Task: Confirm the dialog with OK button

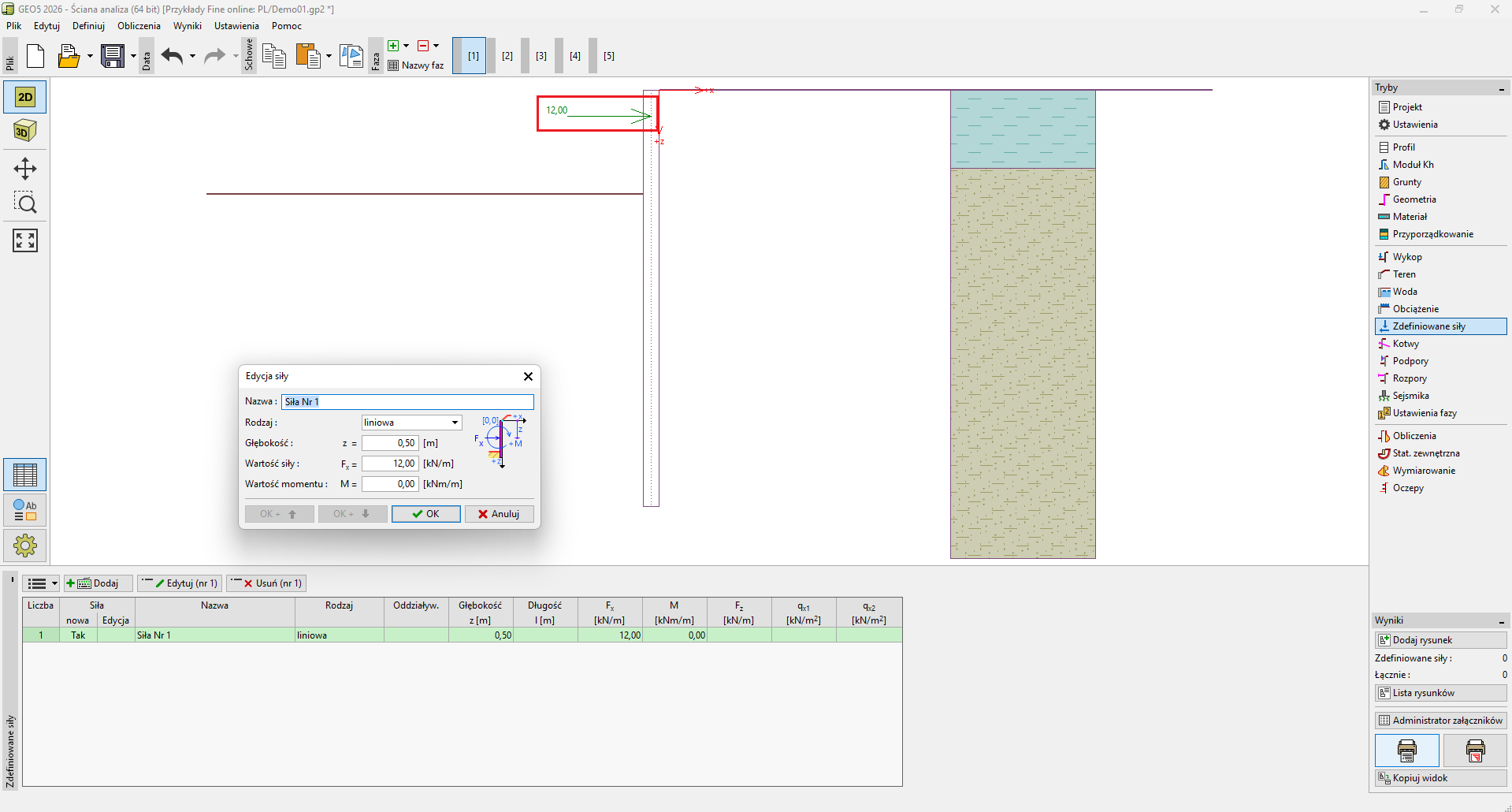Action: pos(426,514)
